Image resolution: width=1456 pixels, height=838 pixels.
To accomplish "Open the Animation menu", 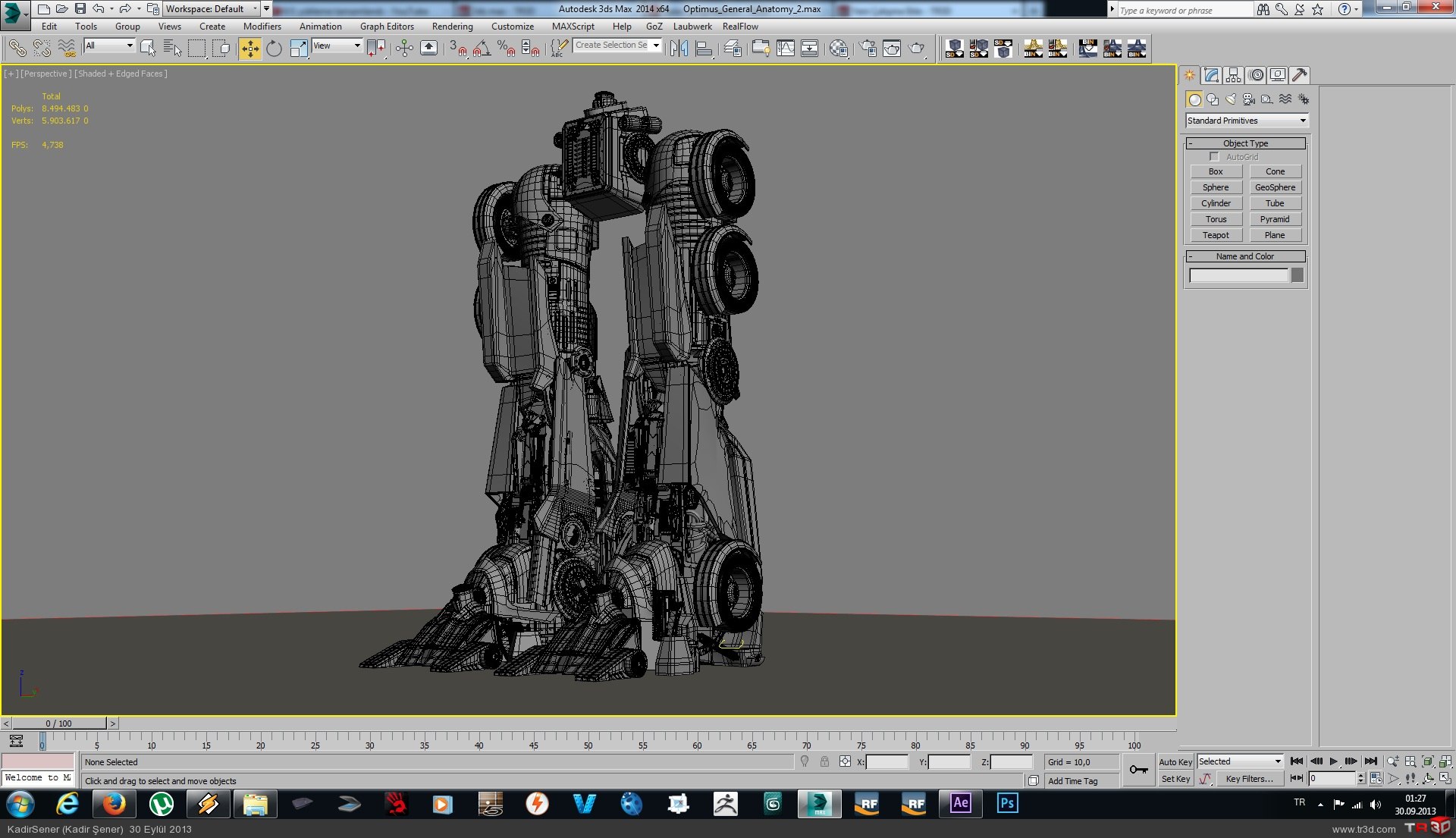I will 321,27.
